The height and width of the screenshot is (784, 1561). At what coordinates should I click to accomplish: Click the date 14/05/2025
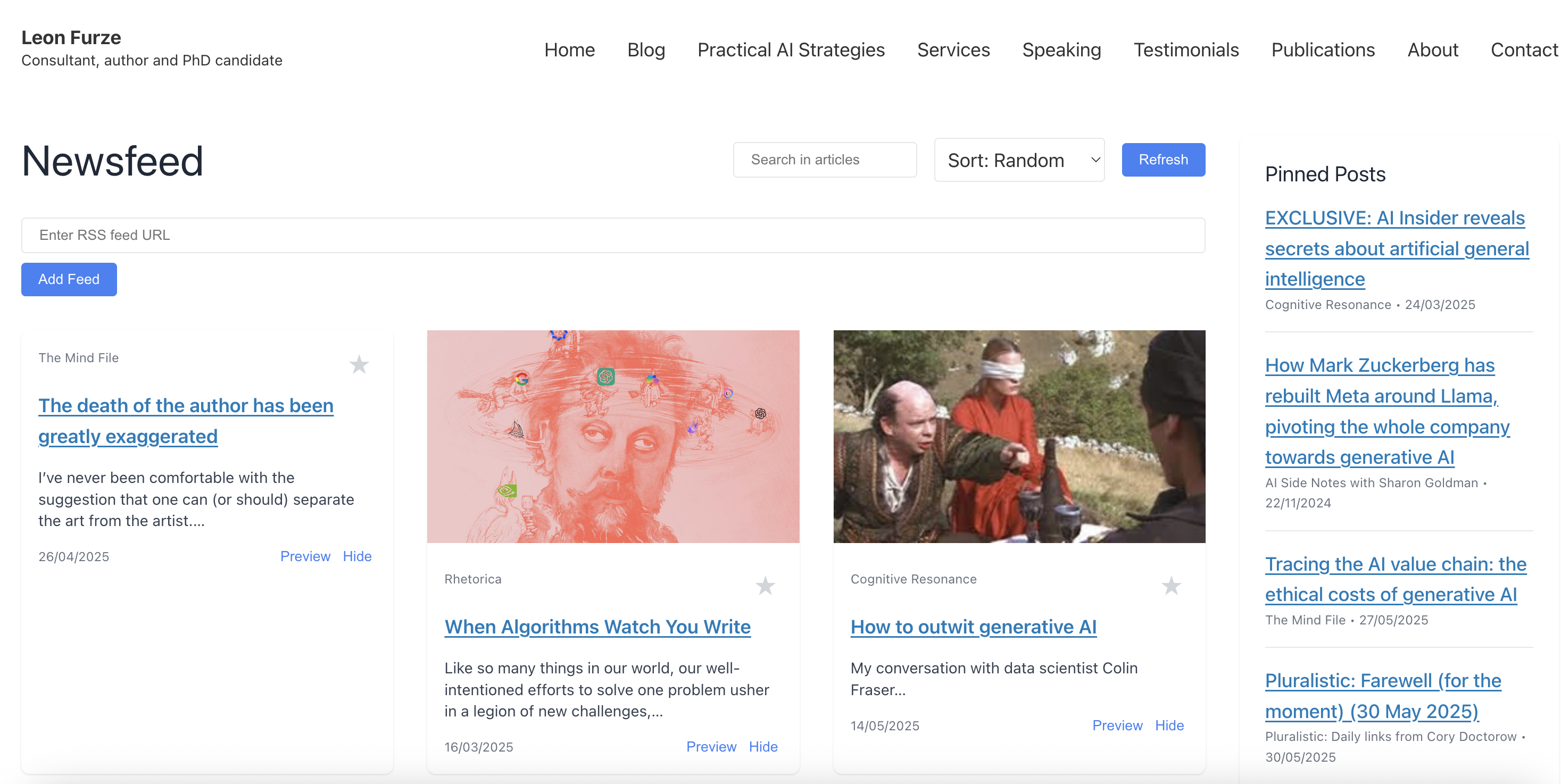pos(885,725)
